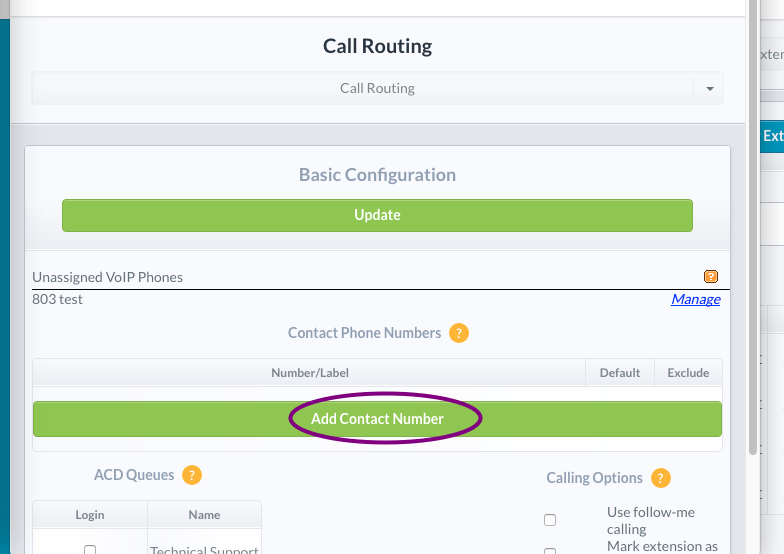Click the dialog's vertical scrollbar

(x=752, y=228)
